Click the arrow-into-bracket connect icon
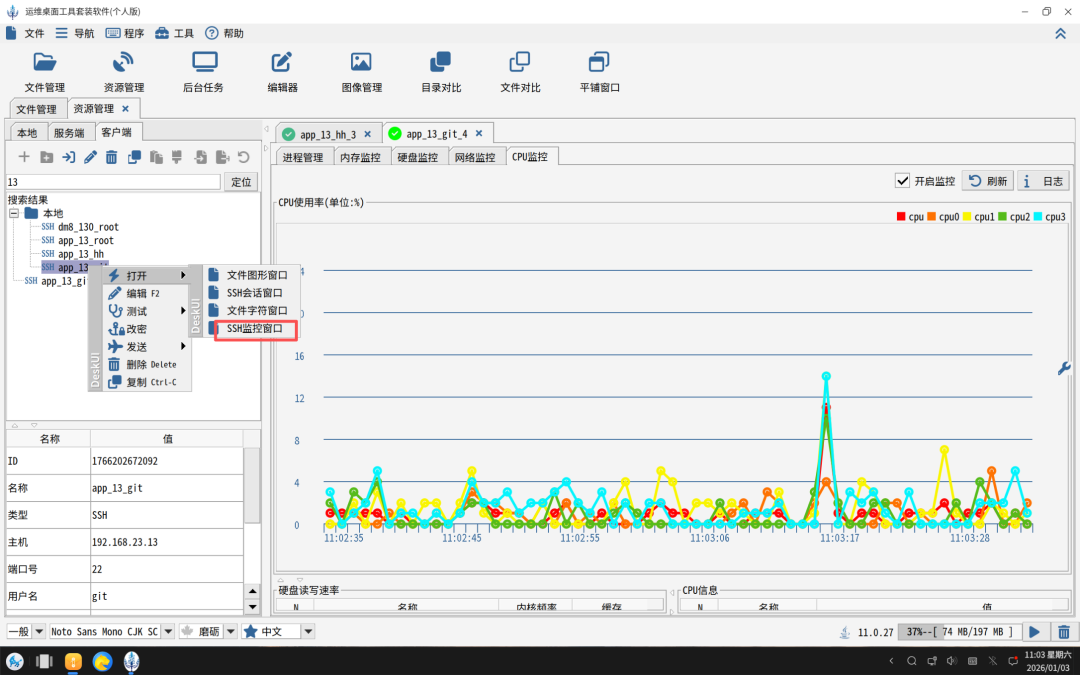The height and width of the screenshot is (675, 1080). coord(68,157)
